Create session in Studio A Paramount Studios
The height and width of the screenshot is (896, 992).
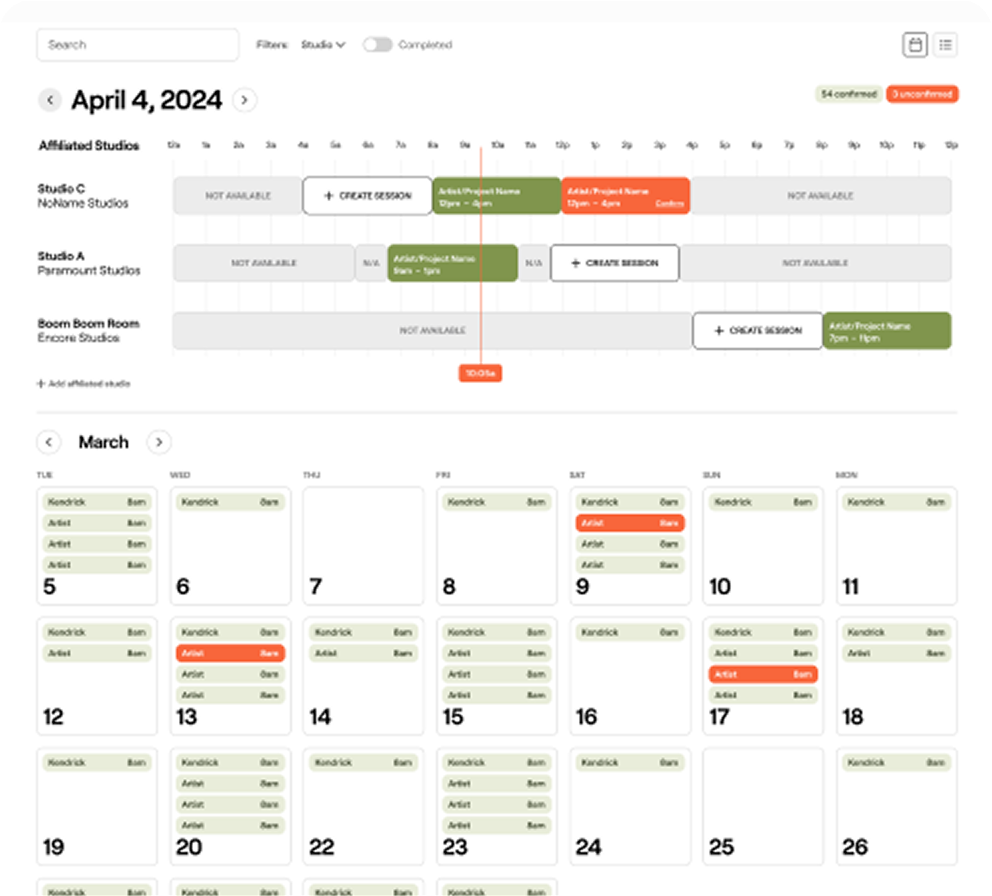pos(614,263)
